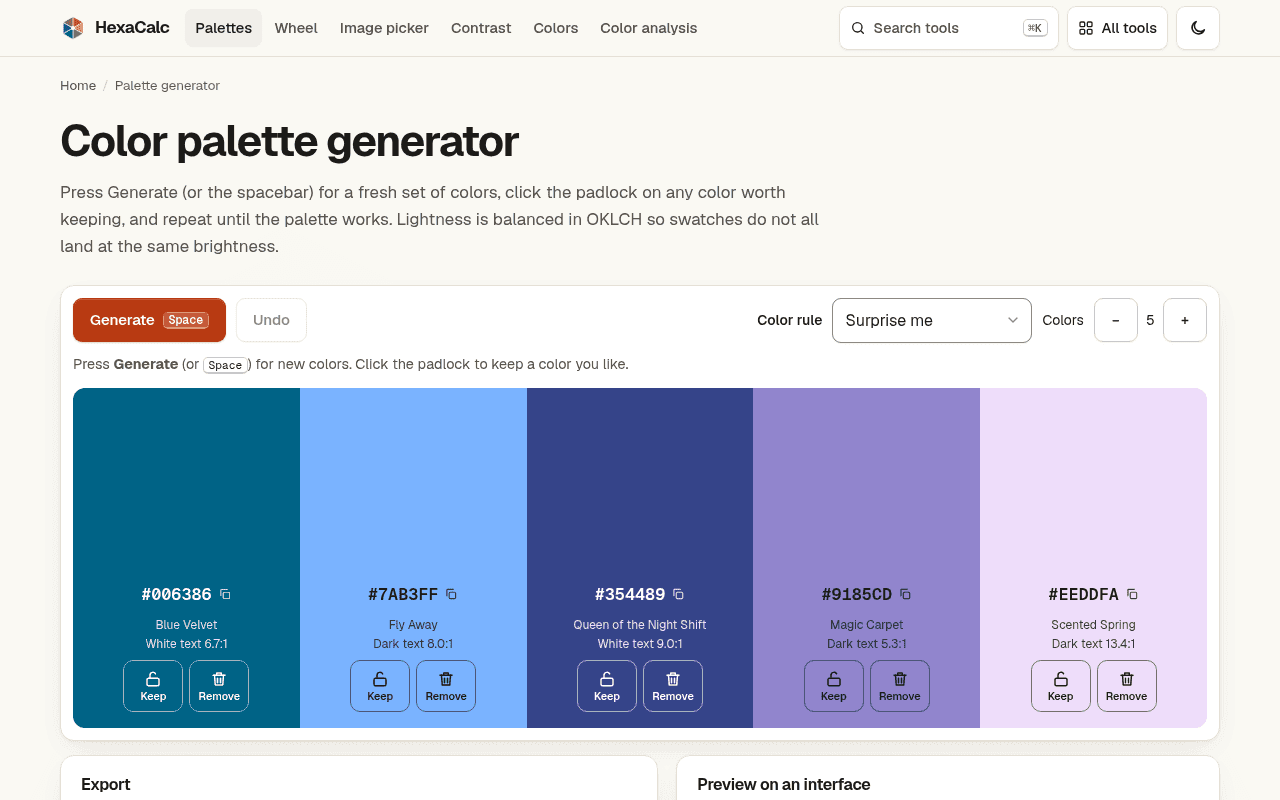This screenshot has height=800, width=1280.
Task: Copy hex code #9185CD
Action: coord(905,594)
